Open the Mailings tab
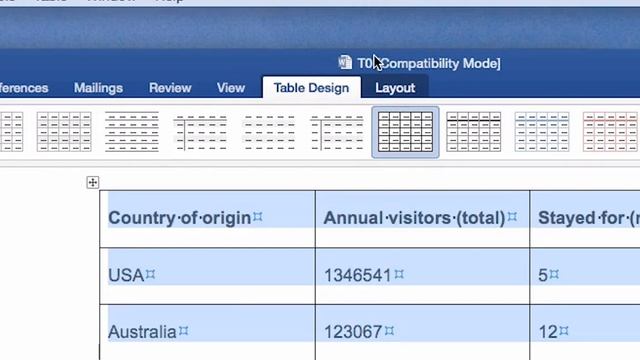Image resolution: width=640 pixels, height=360 pixels. [x=98, y=88]
